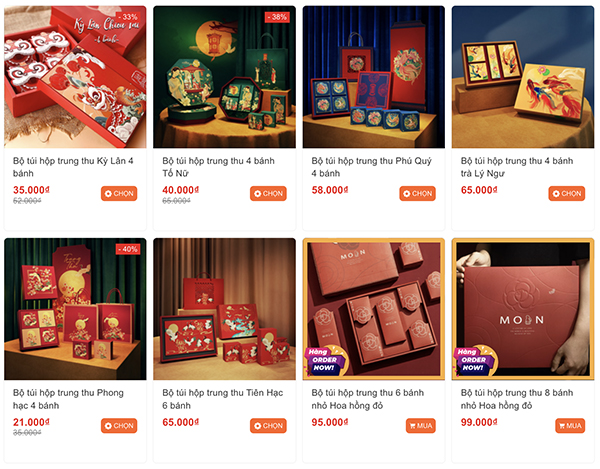Open title link Bộ túi hộp trung thu Tiên Hạc 6 bánh
Image resolution: width=600 pixels, height=469 pixels.
click(x=223, y=399)
